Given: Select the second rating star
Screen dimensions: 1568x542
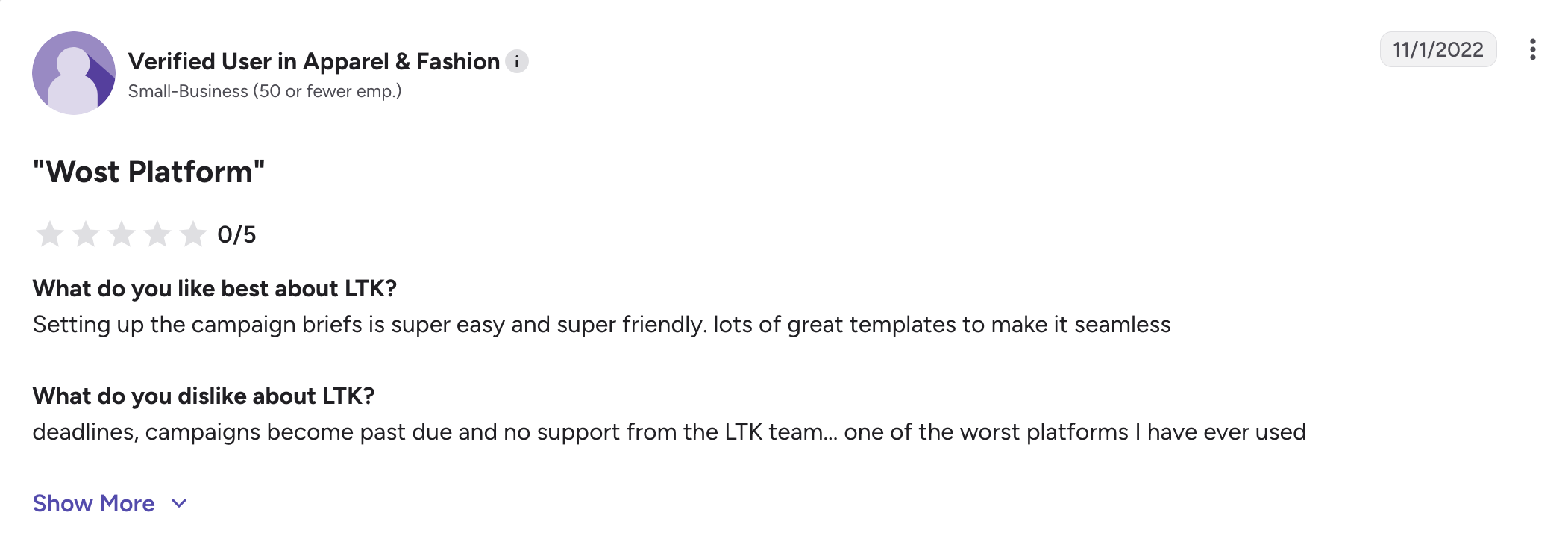Looking at the screenshot, I should pyautogui.click(x=86, y=234).
